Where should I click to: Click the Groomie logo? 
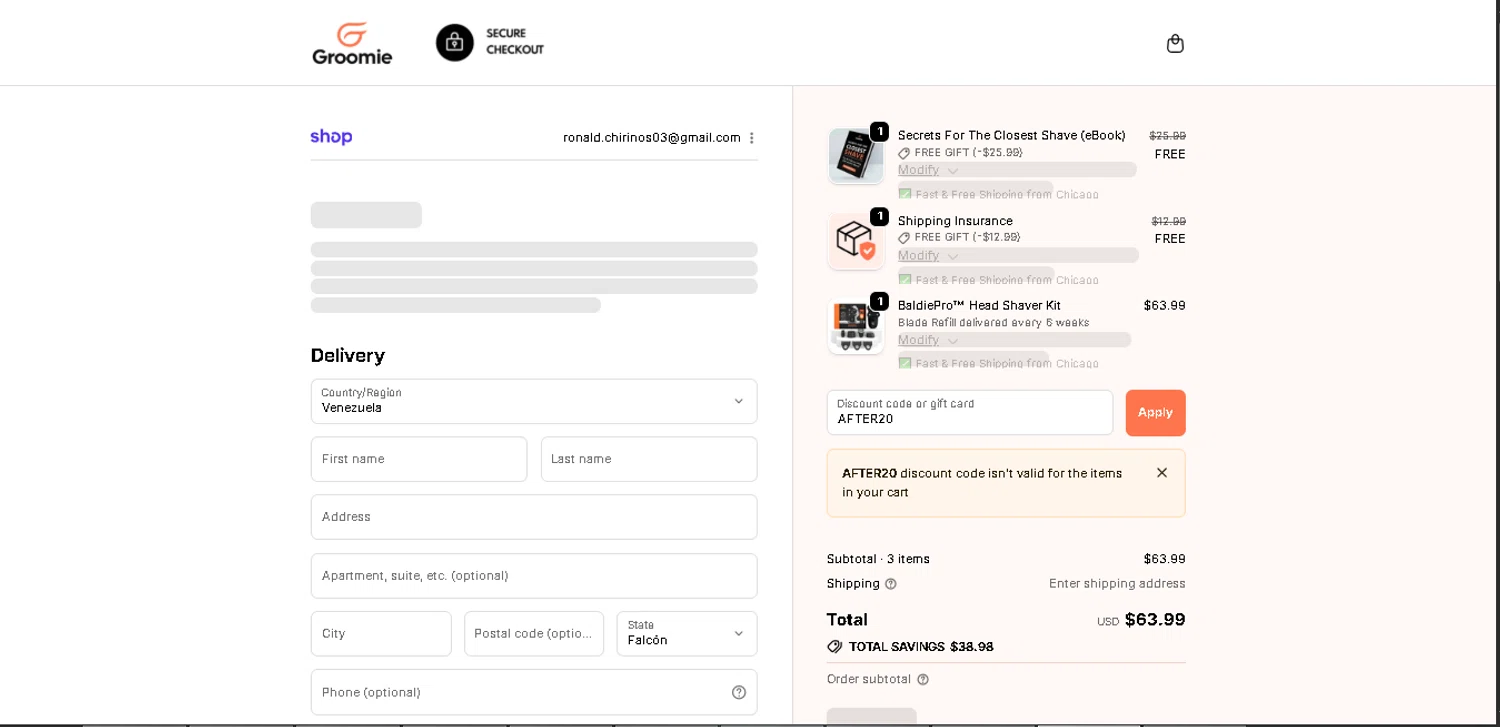[352, 43]
